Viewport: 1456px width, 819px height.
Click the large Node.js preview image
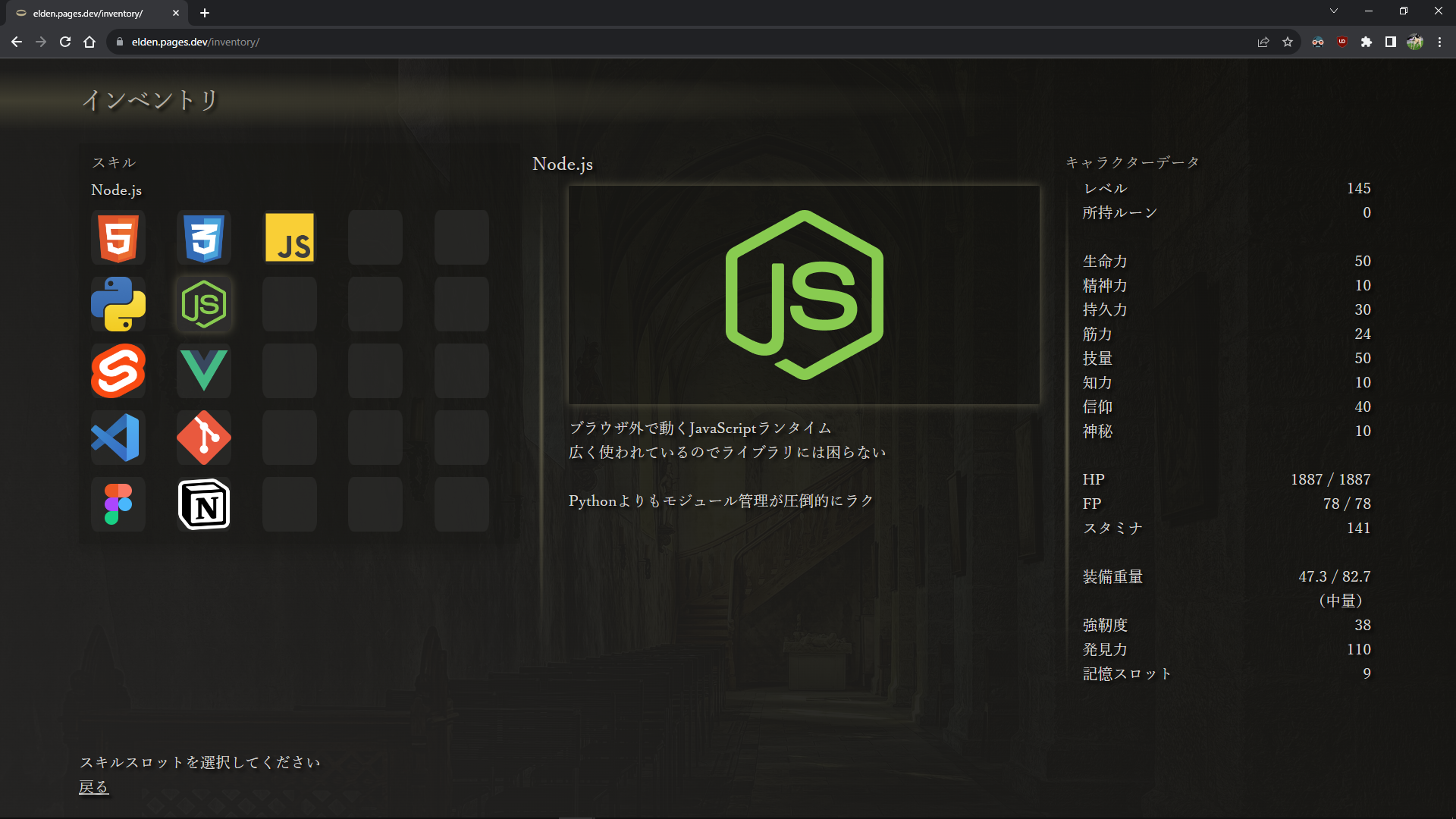(x=804, y=295)
